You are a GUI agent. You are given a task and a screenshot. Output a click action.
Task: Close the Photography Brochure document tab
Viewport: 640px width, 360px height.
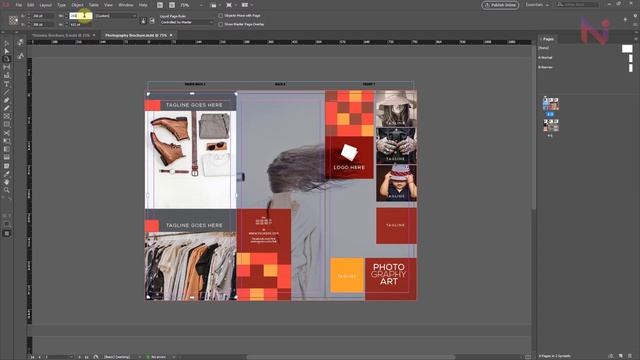(171, 35)
